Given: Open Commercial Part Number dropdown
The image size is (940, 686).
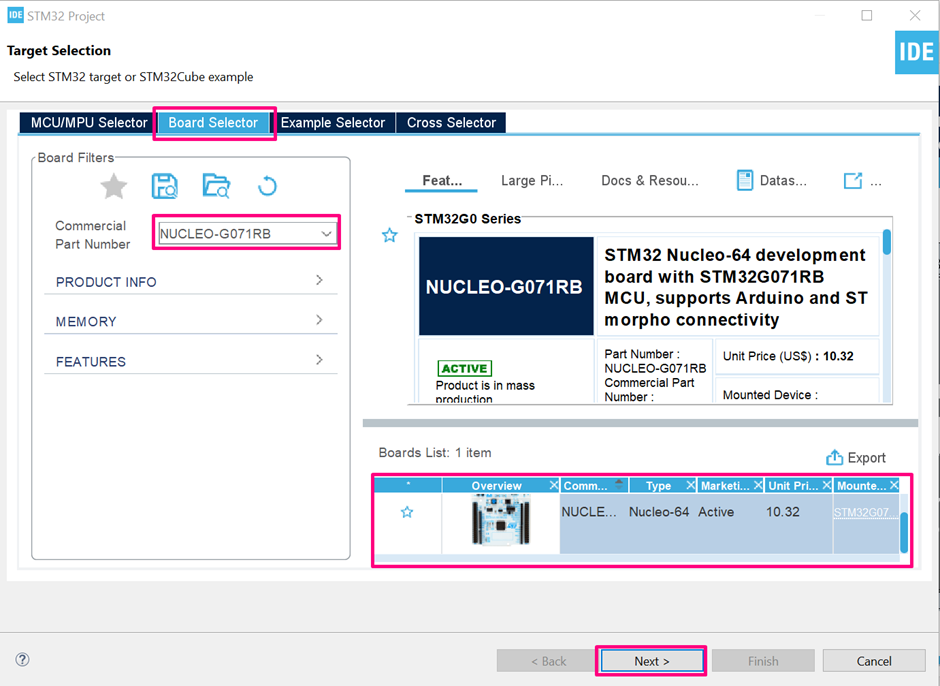Looking at the screenshot, I should tap(327, 234).
